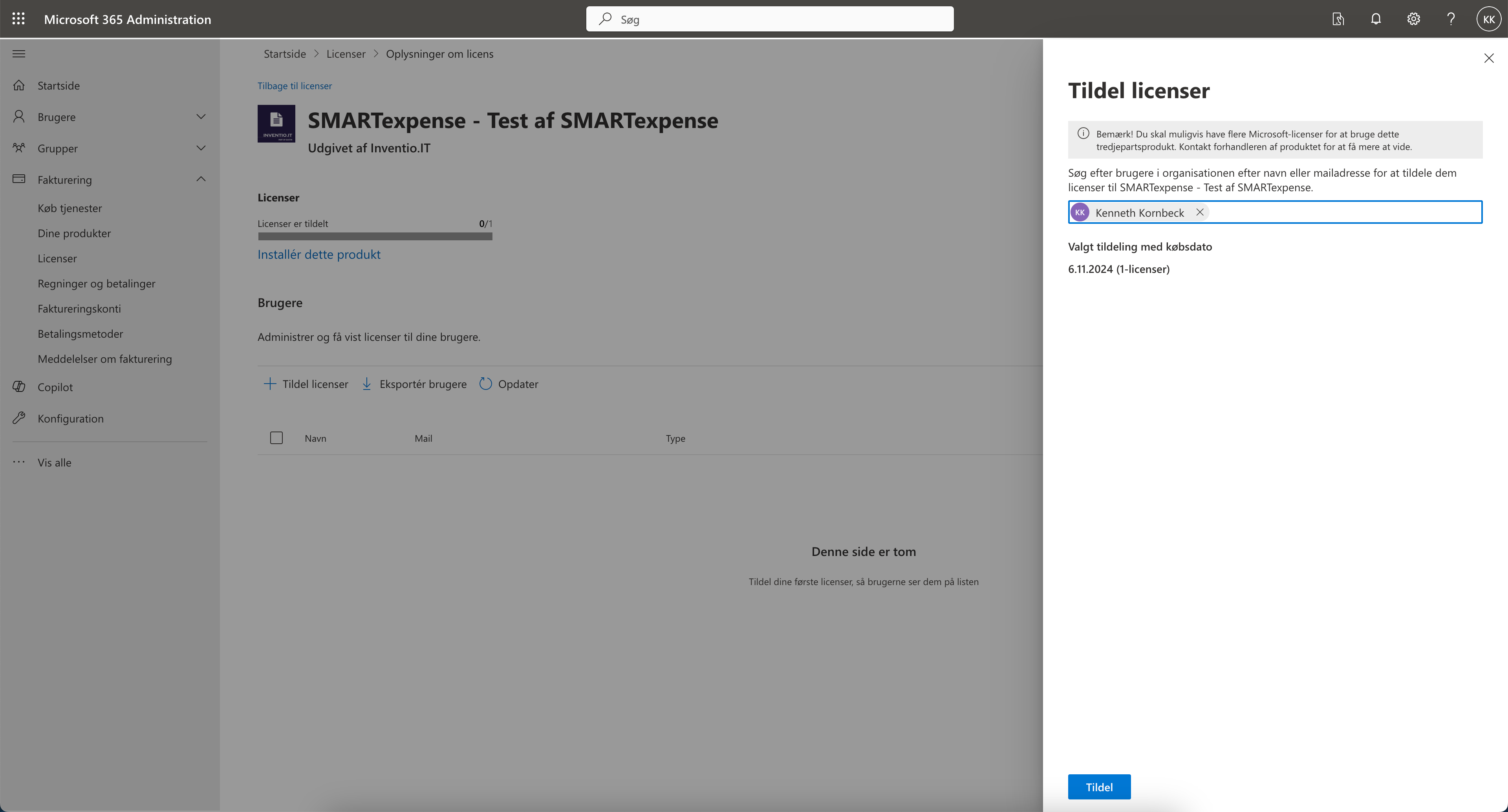Image resolution: width=1508 pixels, height=812 pixels.
Task: Open Dine produkter in sidebar
Action: (x=74, y=233)
